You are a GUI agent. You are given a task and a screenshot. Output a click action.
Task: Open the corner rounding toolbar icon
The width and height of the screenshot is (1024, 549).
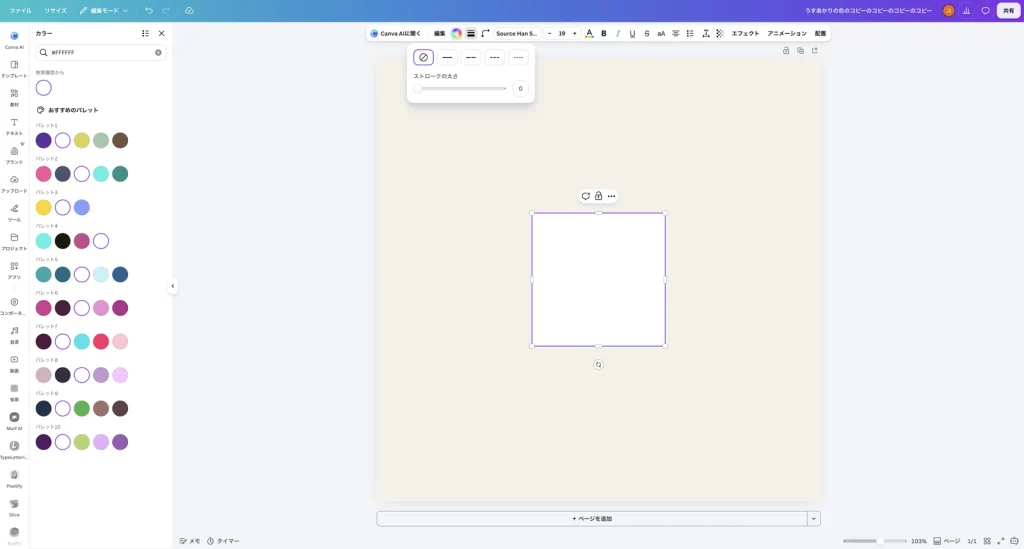(485, 33)
